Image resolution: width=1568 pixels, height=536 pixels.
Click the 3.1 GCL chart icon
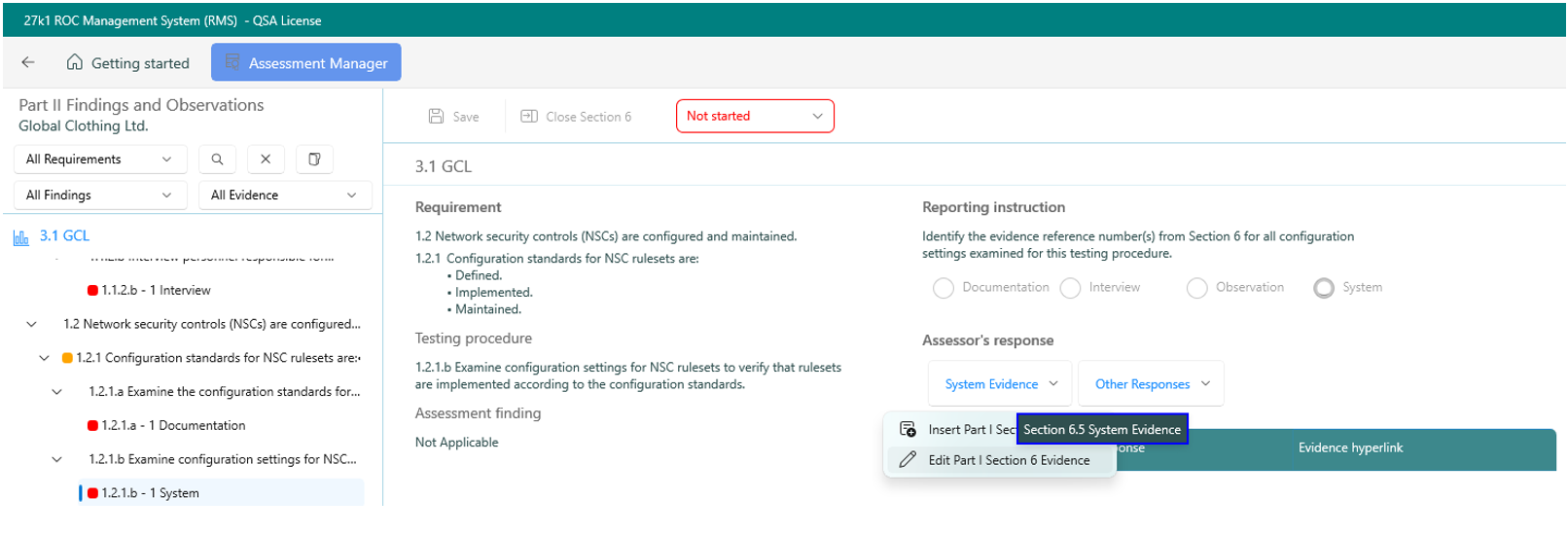pyautogui.click(x=20, y=236)
